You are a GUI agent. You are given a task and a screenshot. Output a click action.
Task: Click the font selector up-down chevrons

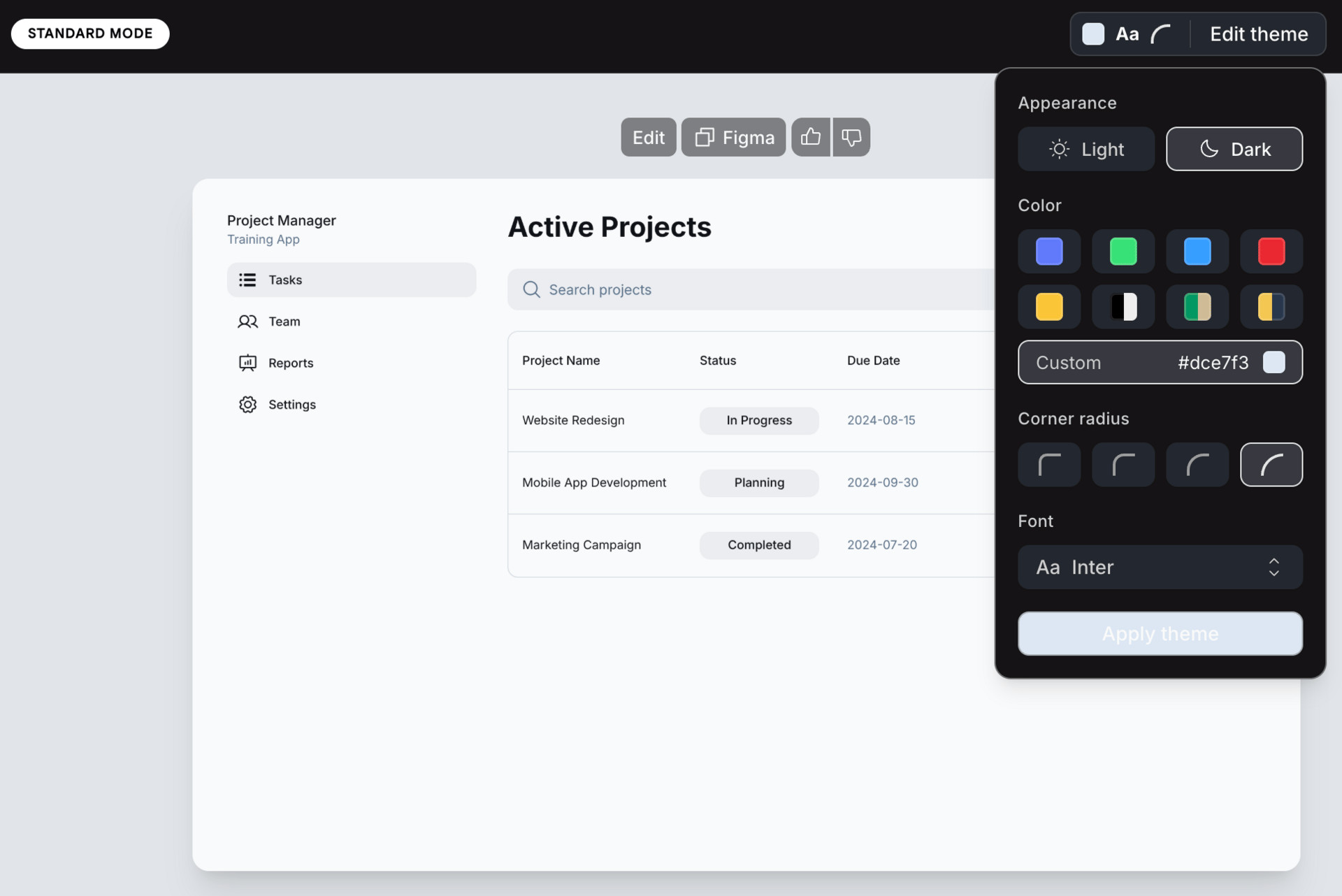tap(1274, 567)
